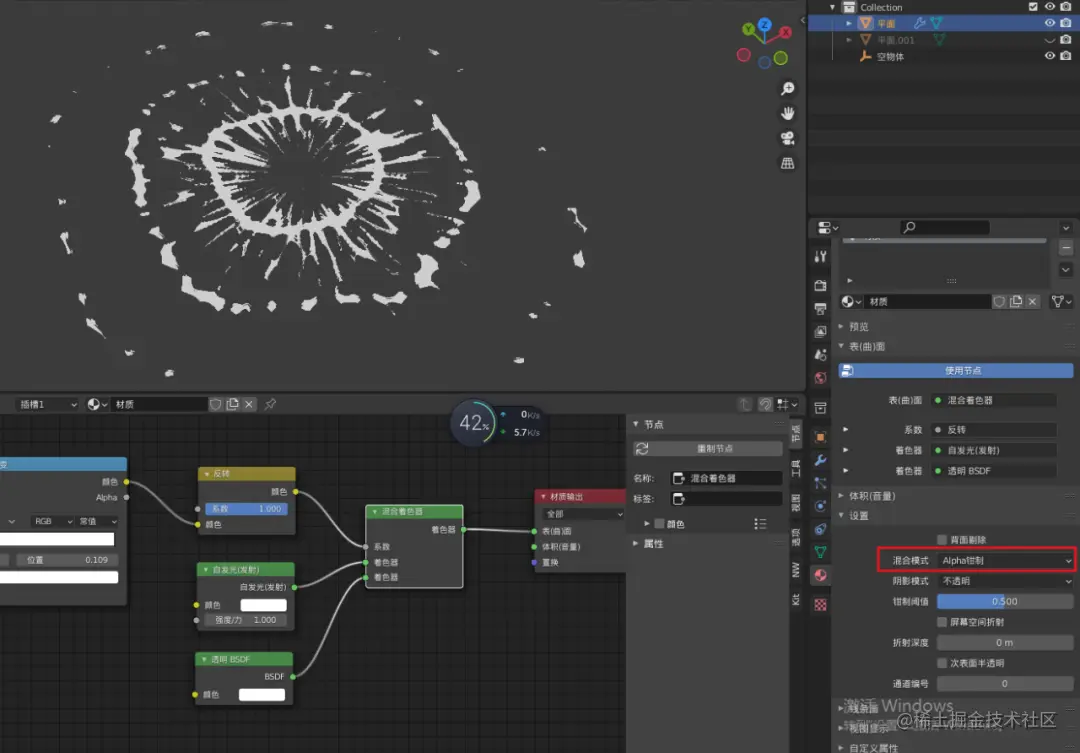
Task: Open the Tool properties tab icon
Action: (820, 257)
